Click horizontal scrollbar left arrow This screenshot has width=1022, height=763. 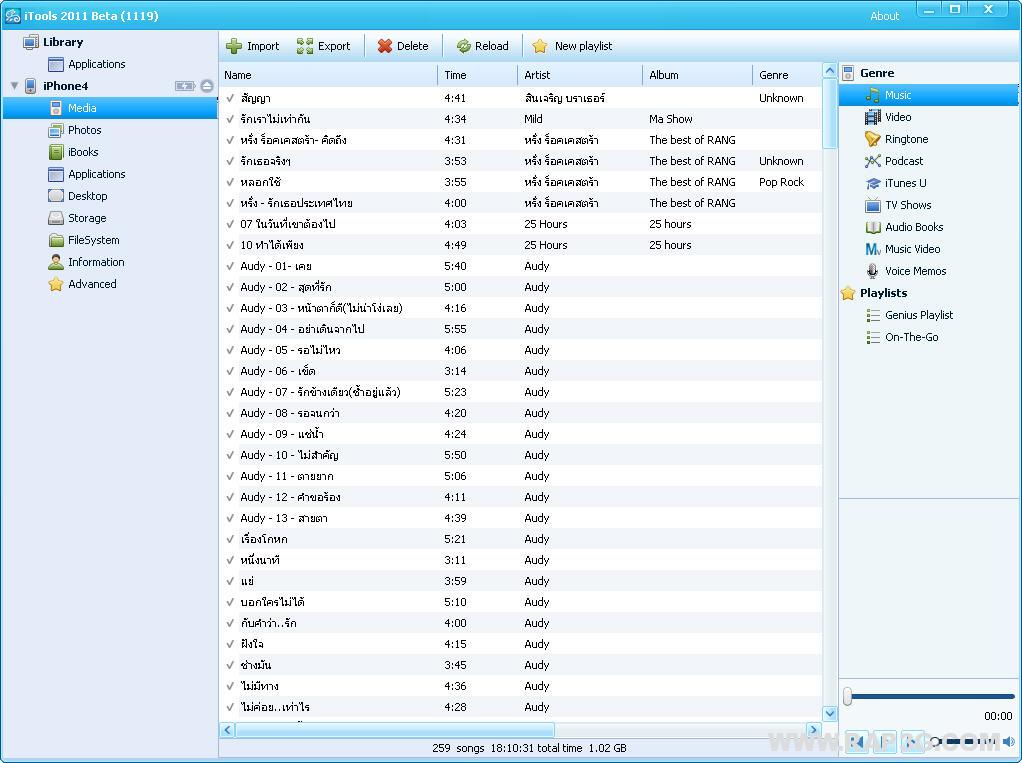tap(227, 730)
